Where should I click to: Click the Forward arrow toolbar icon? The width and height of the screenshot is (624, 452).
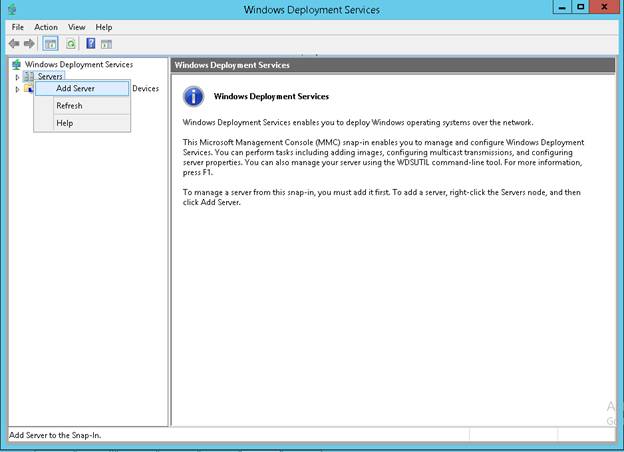tap(30, 44)
